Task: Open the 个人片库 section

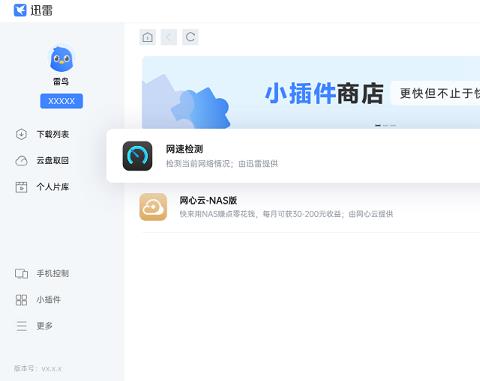Action: coord(53,187)
